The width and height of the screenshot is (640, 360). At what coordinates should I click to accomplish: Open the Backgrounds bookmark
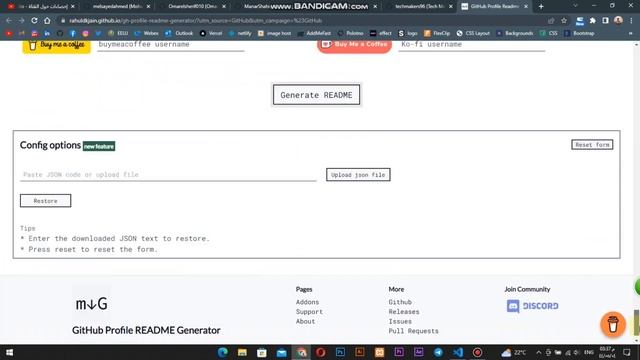tap(514, 33)
